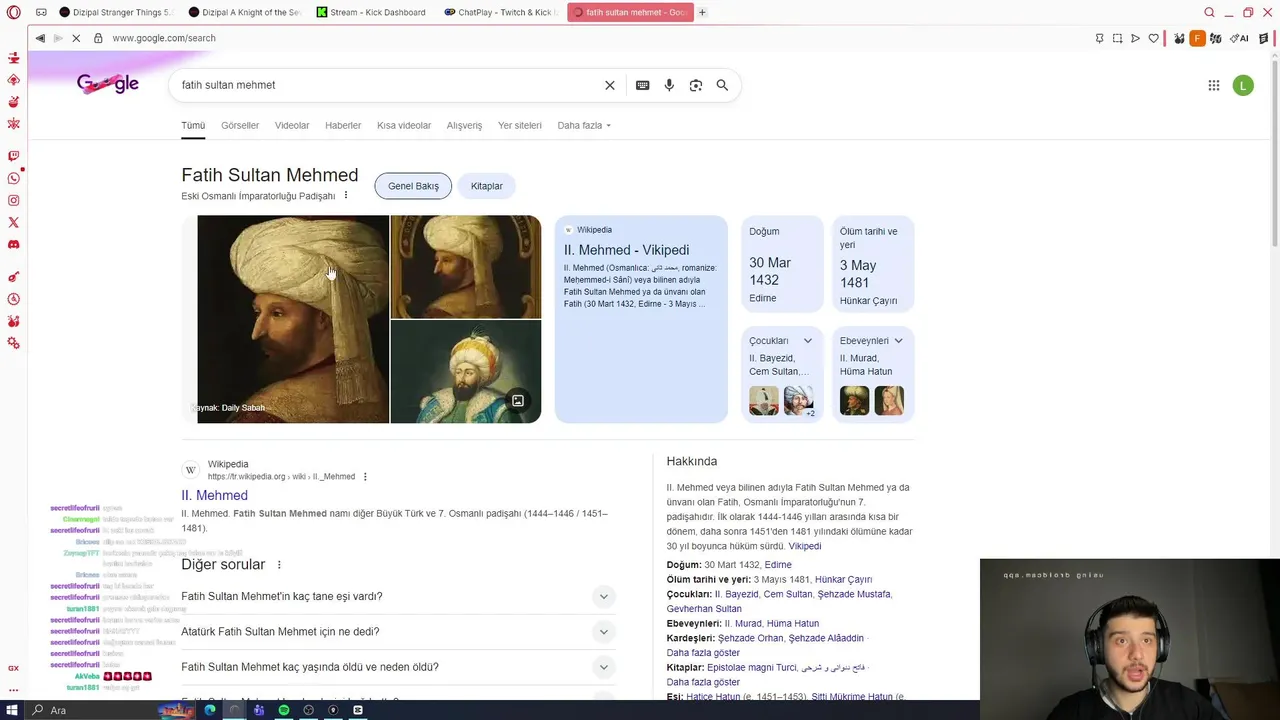Open the II. Mehmed - Vikipedi card
This screenshot has width=1280, height=720.
[641, 319]
